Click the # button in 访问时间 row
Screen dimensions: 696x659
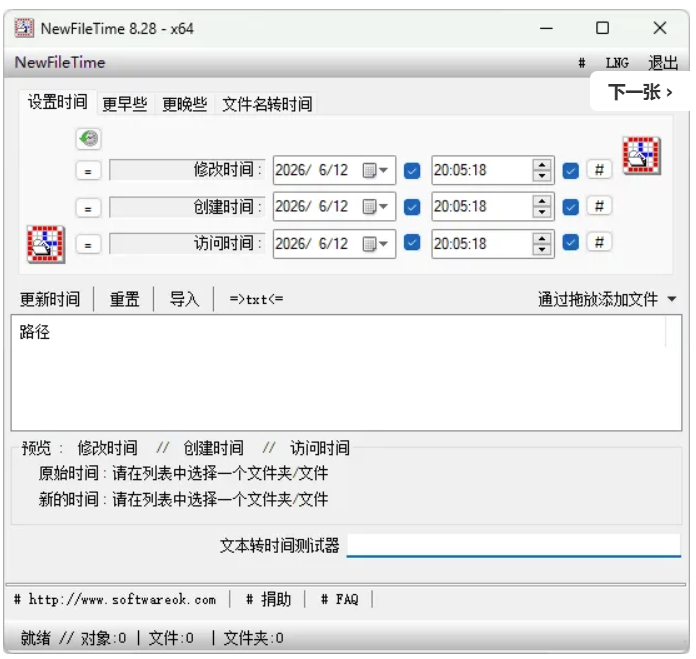(599, 242)
